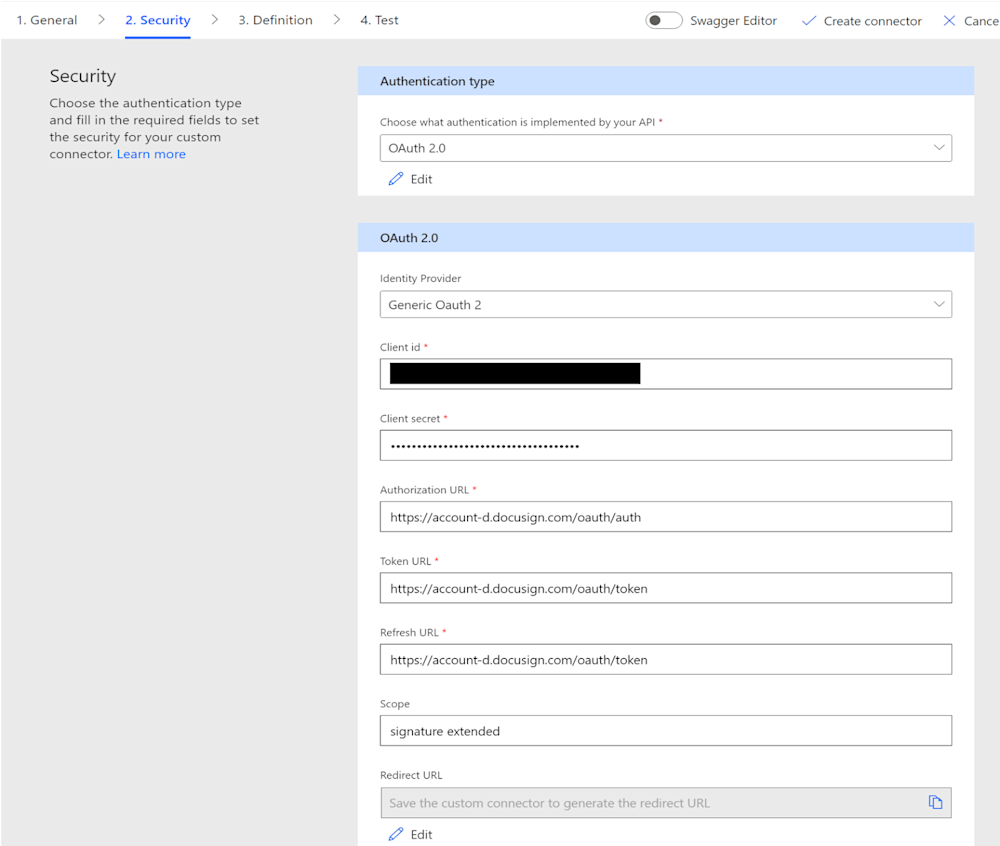Click the OAuth 2.0 section header bar
1000x846 pixels.
[x=666, y=237]
